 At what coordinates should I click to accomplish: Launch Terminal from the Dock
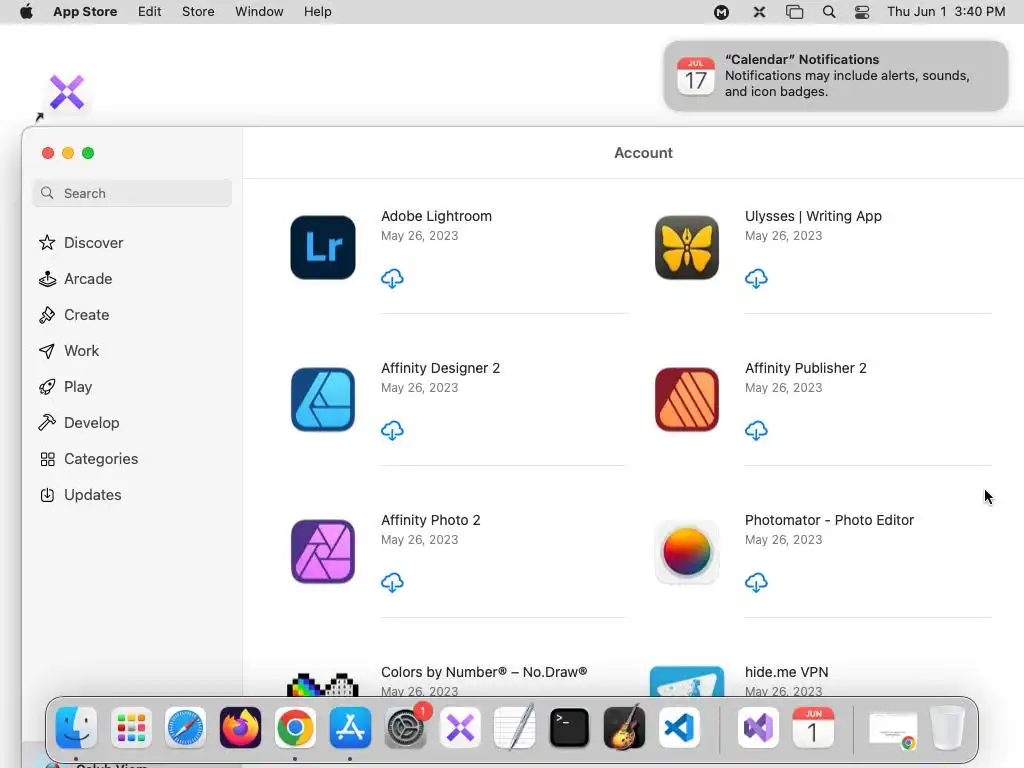(569, 727)
